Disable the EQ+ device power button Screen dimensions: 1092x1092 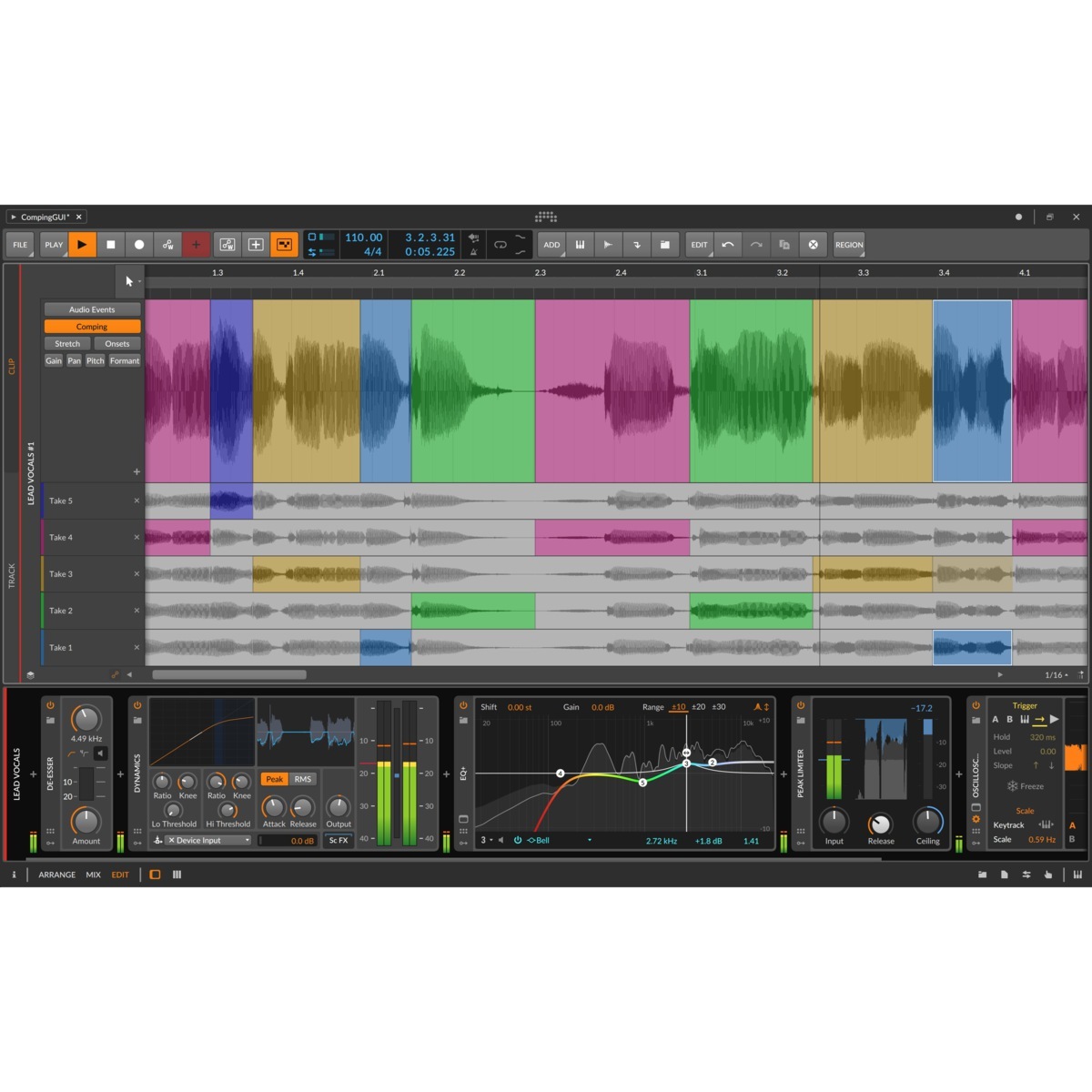tap(464, 705)
